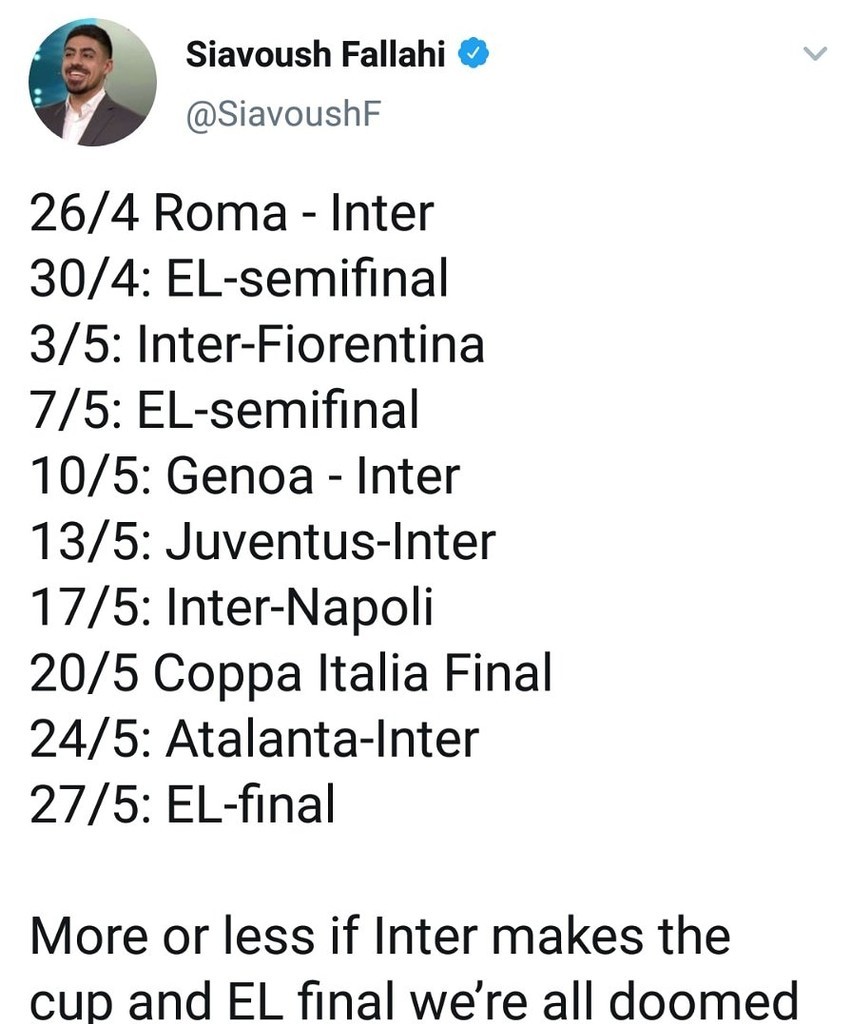Open the @SiavoushF handle link

[x=283, y=115]
